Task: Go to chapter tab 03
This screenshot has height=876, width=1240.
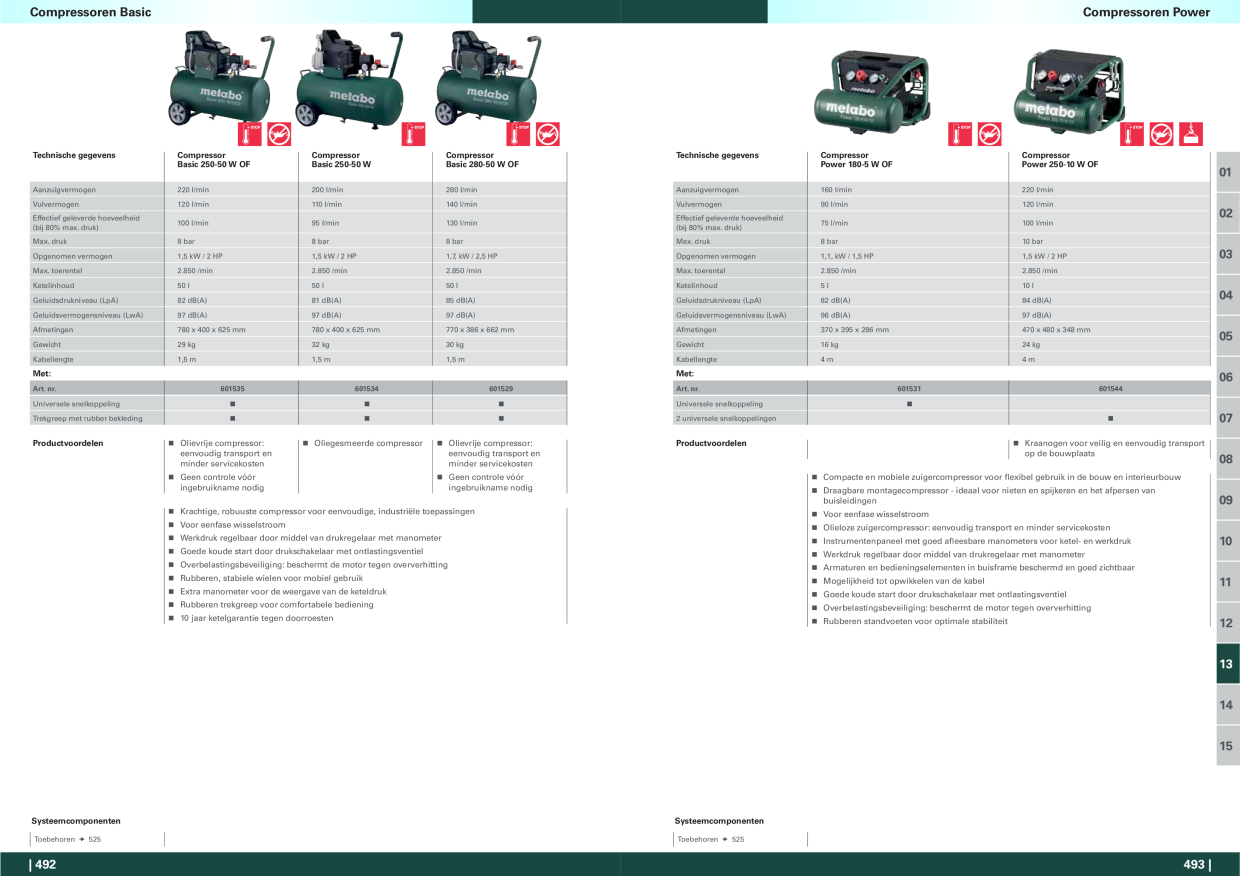Action: 1227,254
